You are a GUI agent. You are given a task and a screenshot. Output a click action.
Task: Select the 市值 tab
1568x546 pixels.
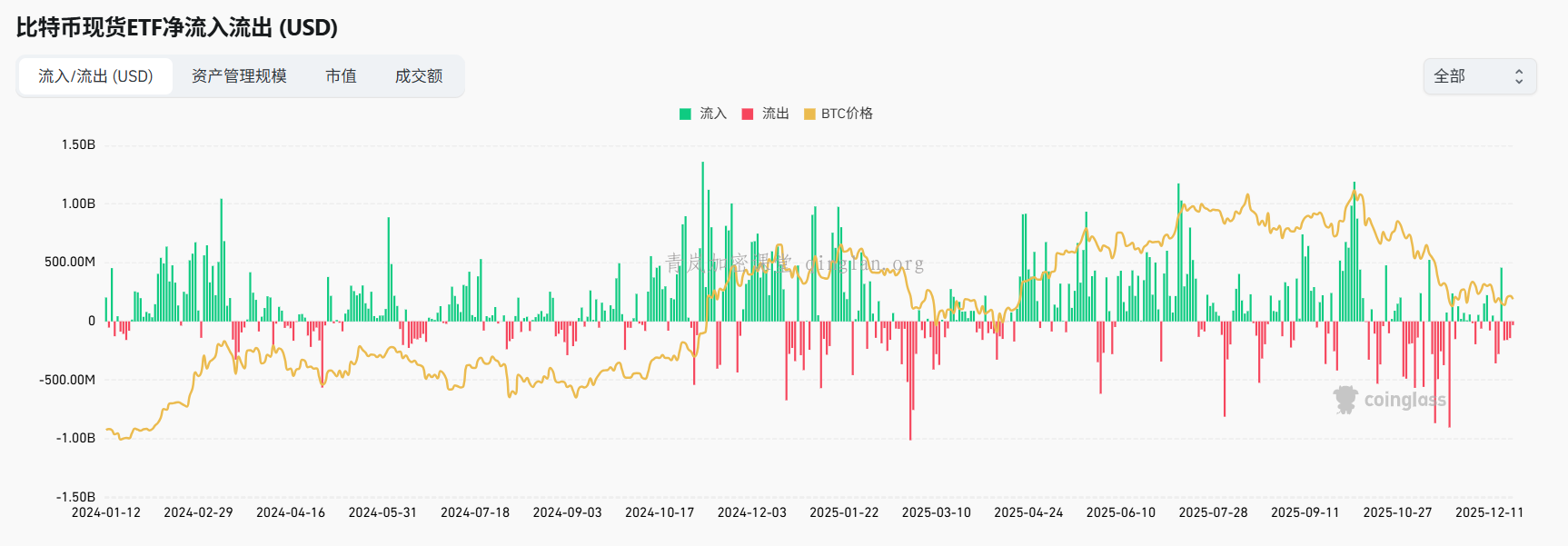(341, 76)
